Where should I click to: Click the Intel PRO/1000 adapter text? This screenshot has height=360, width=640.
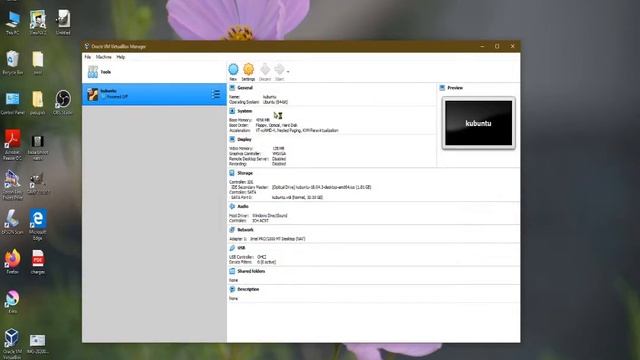(x=278, y=239)
